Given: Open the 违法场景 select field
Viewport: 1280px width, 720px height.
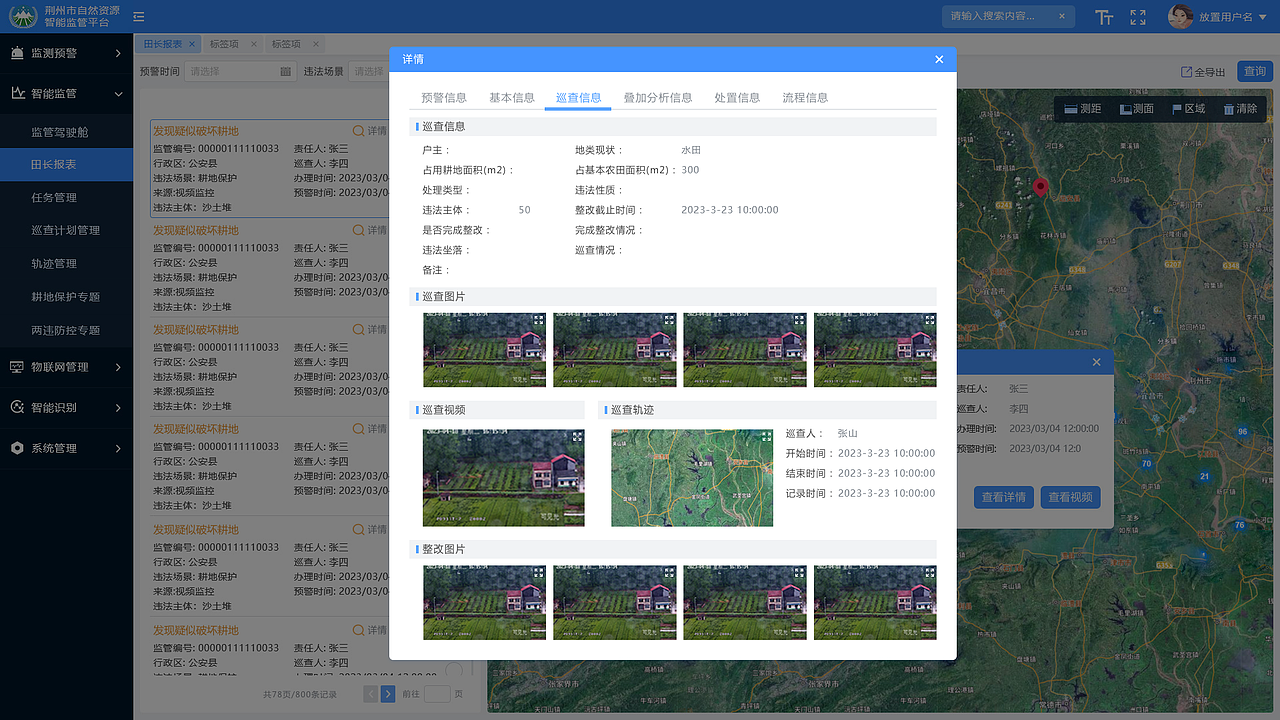Looking at the screenshot, I should (x=369, y=72).
